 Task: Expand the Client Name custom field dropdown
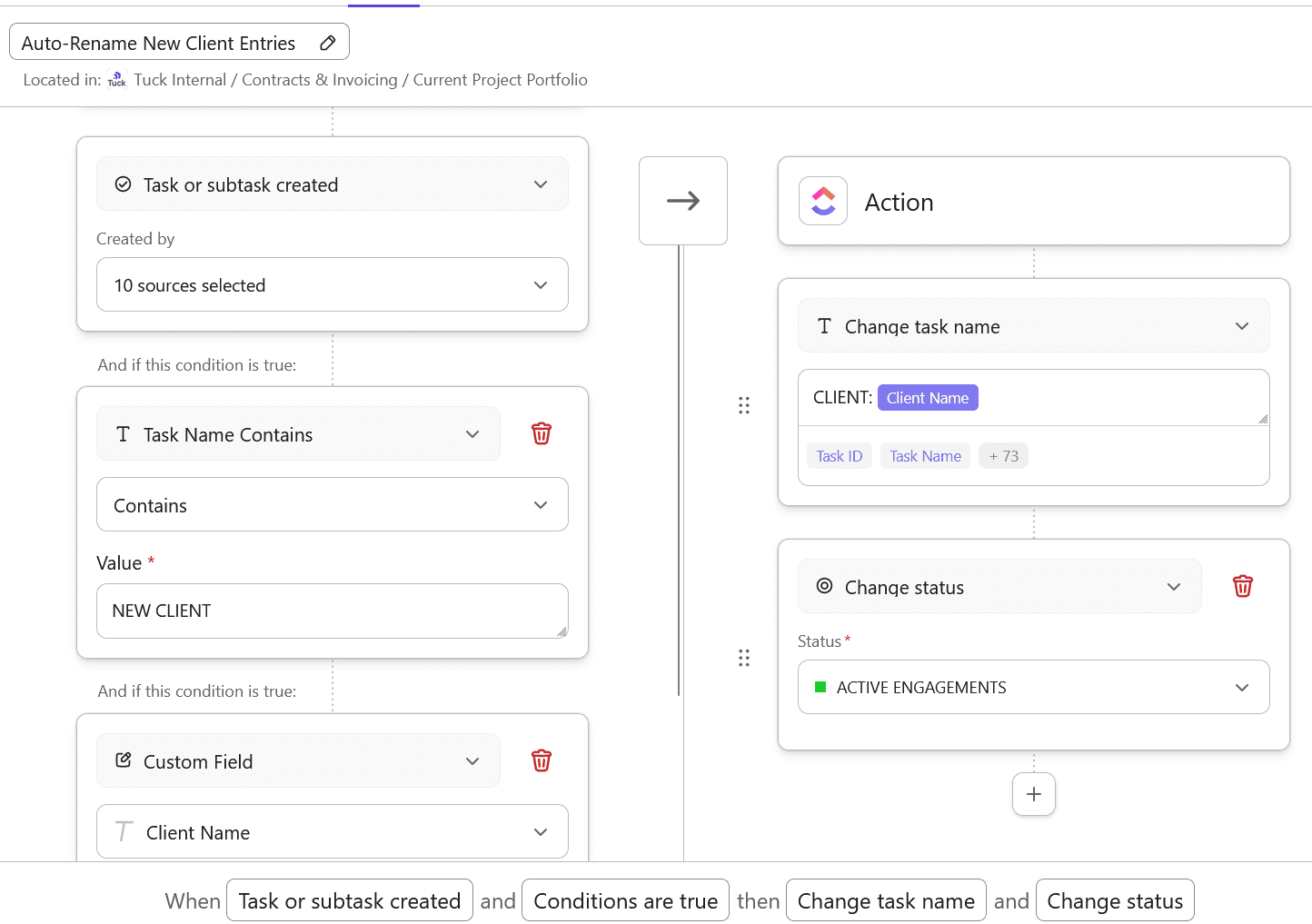tap(333, 832)
